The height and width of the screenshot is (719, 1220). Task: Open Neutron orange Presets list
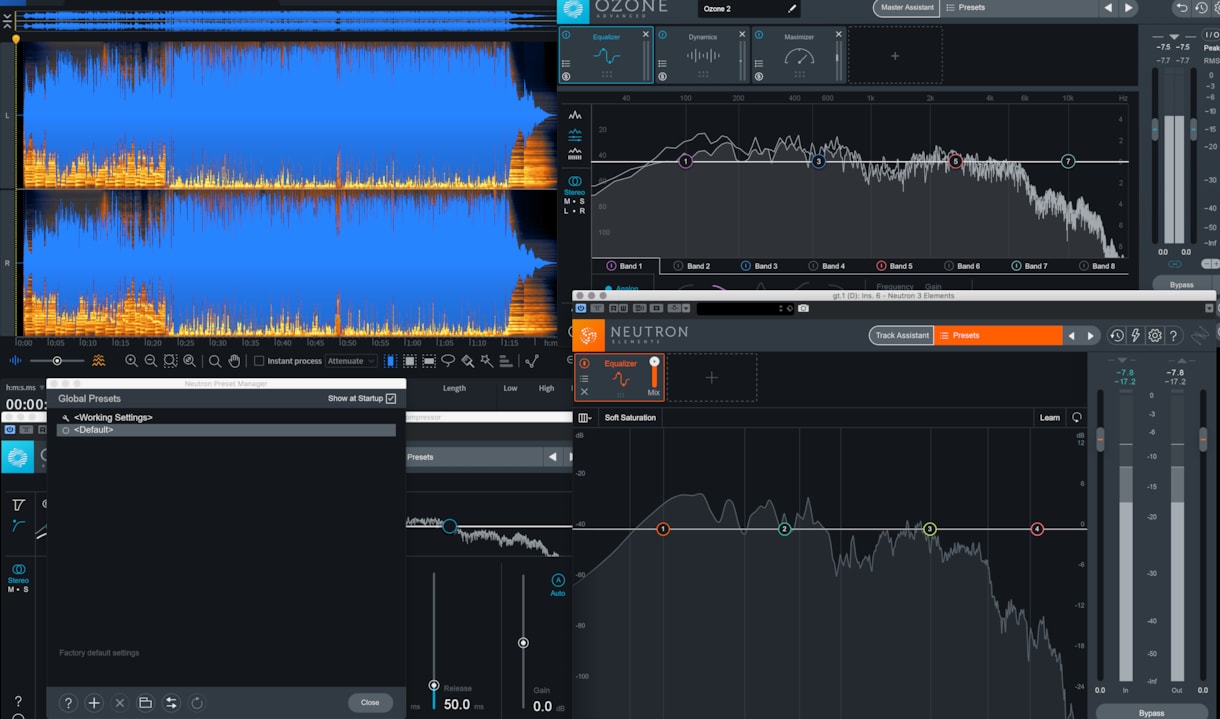(997, 336)
